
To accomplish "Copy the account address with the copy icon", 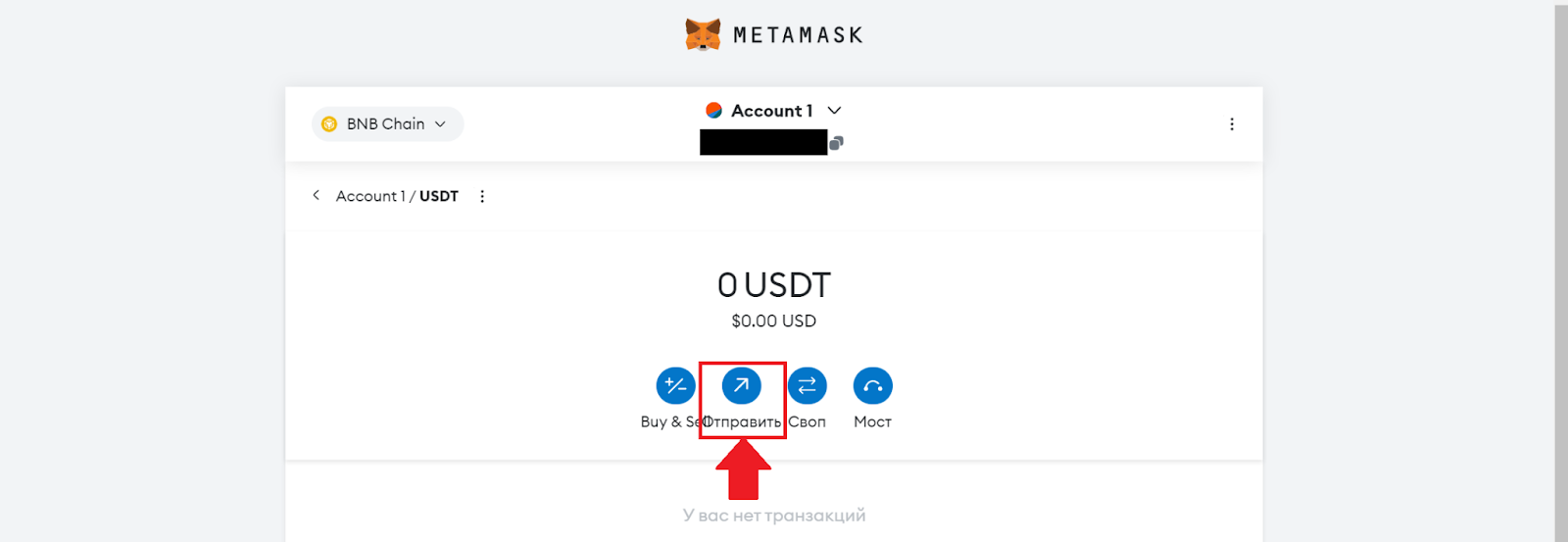I will click(836, 143).
